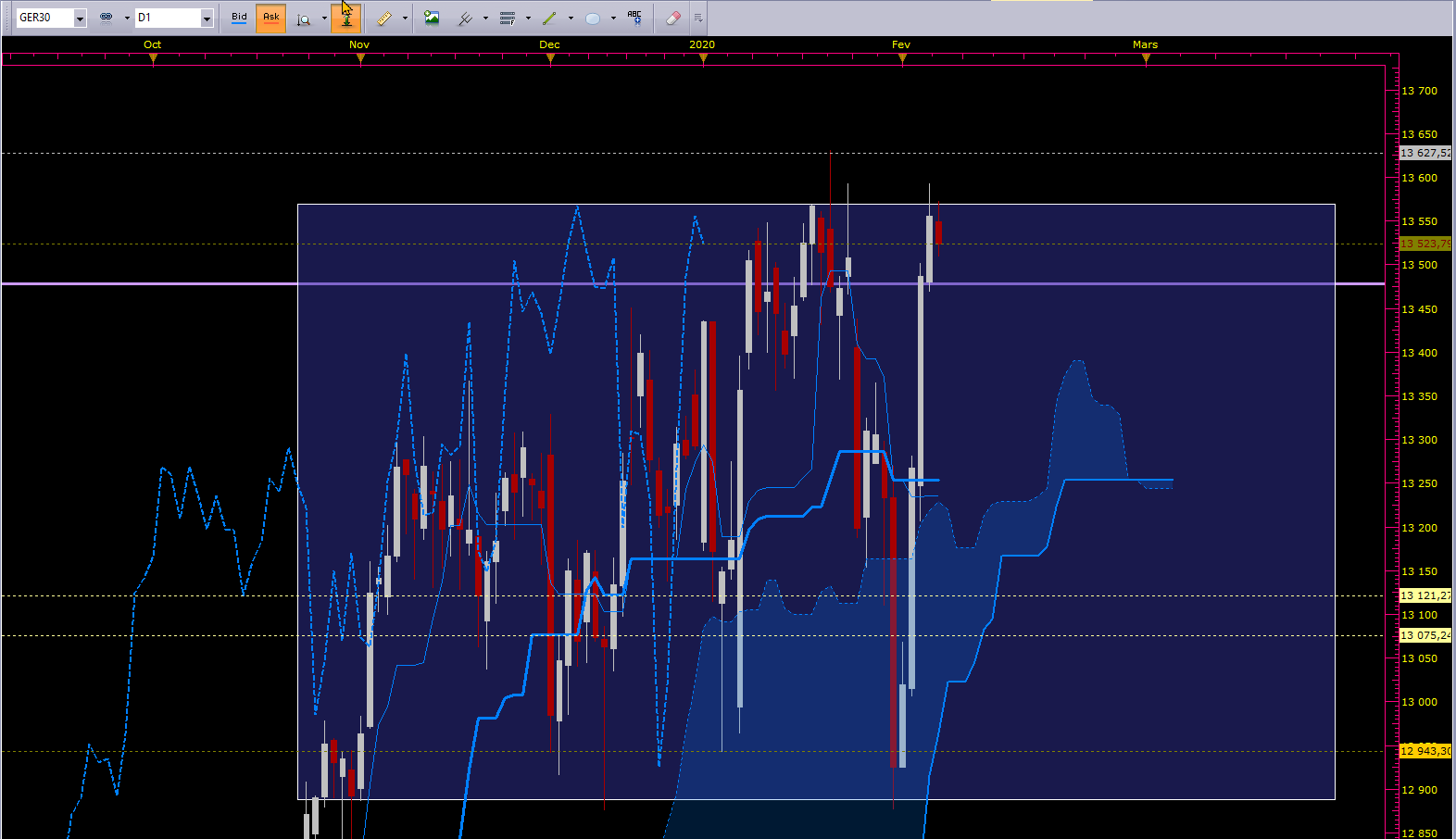
Task: Select the ABC text annotation tool
Action: [635, 18]
